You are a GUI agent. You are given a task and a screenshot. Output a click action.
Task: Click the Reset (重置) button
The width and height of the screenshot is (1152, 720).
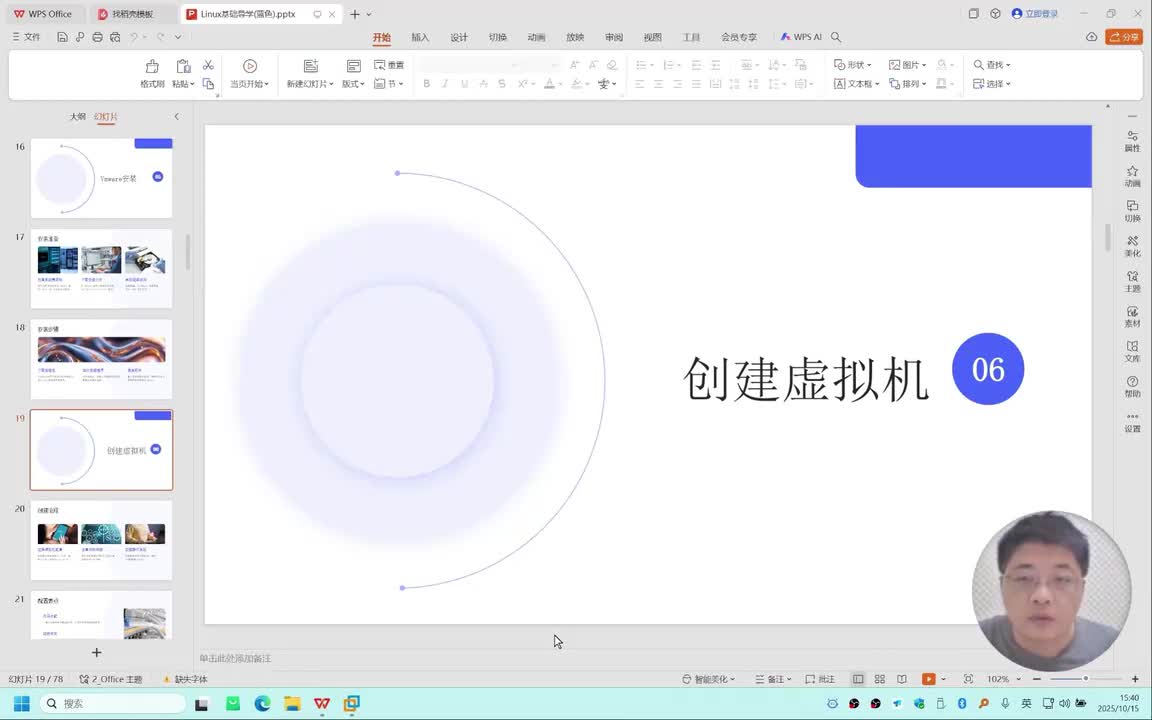[x=389, y=65]
